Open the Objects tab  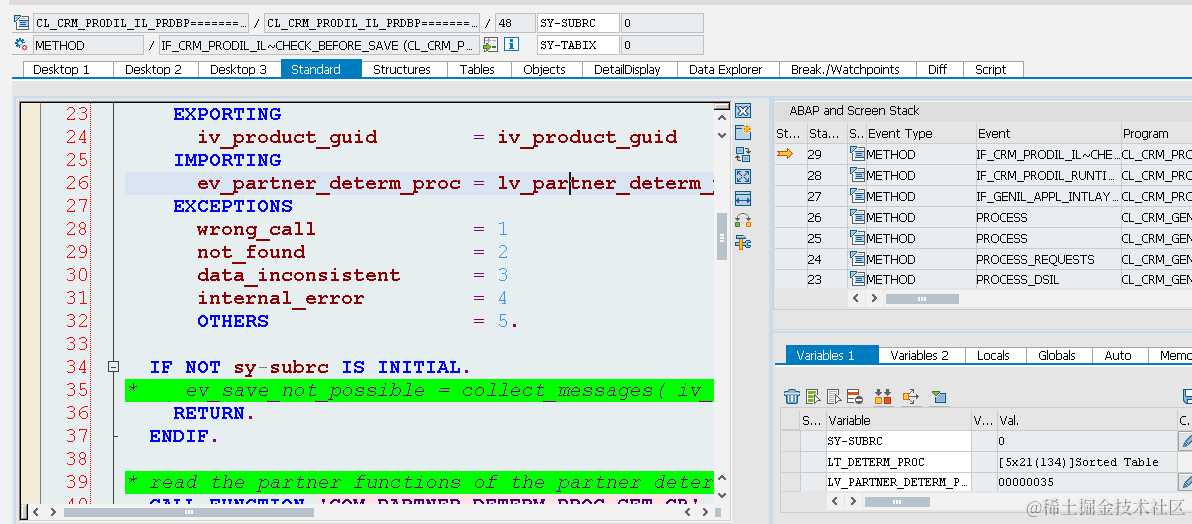click(544, 69)
